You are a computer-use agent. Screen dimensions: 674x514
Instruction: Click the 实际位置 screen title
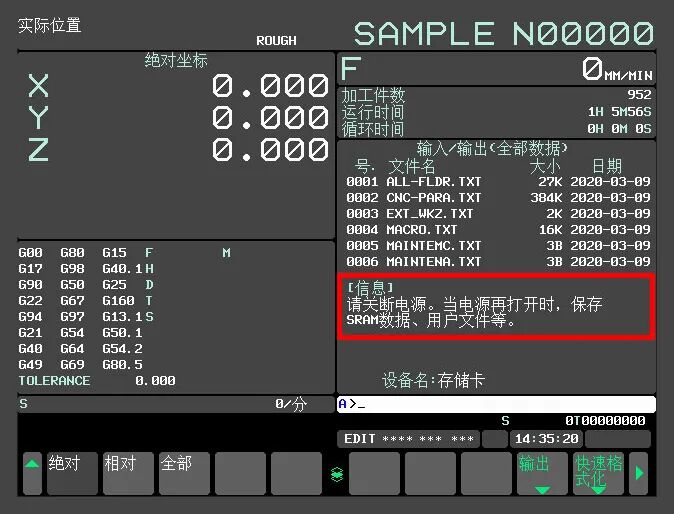pyautogui.click(x=49, y=25)
